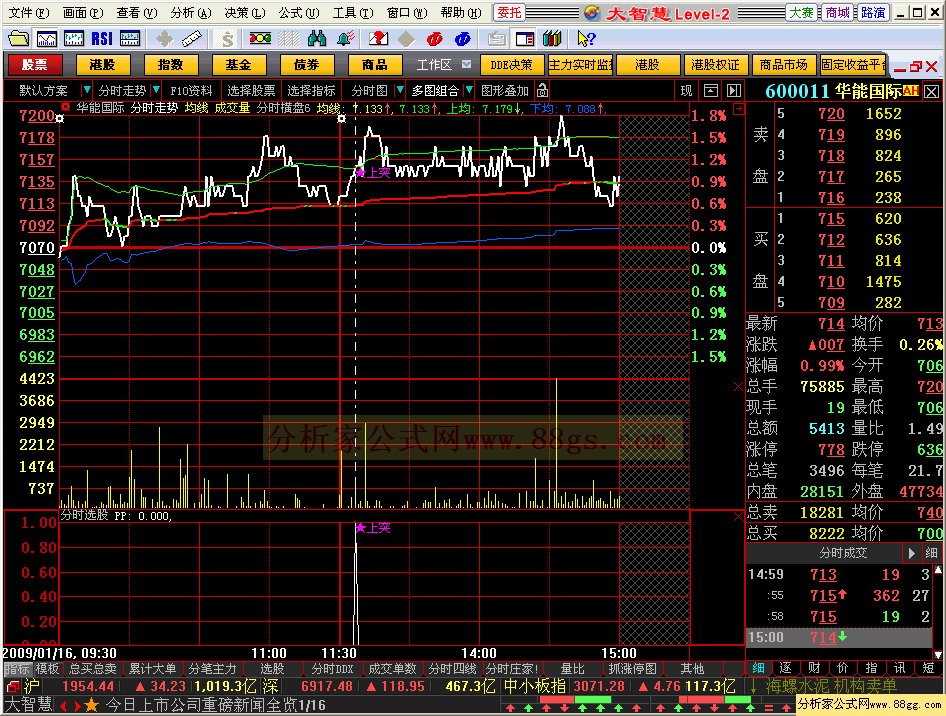Open the DDE决策 button

[x=512, y=65]
